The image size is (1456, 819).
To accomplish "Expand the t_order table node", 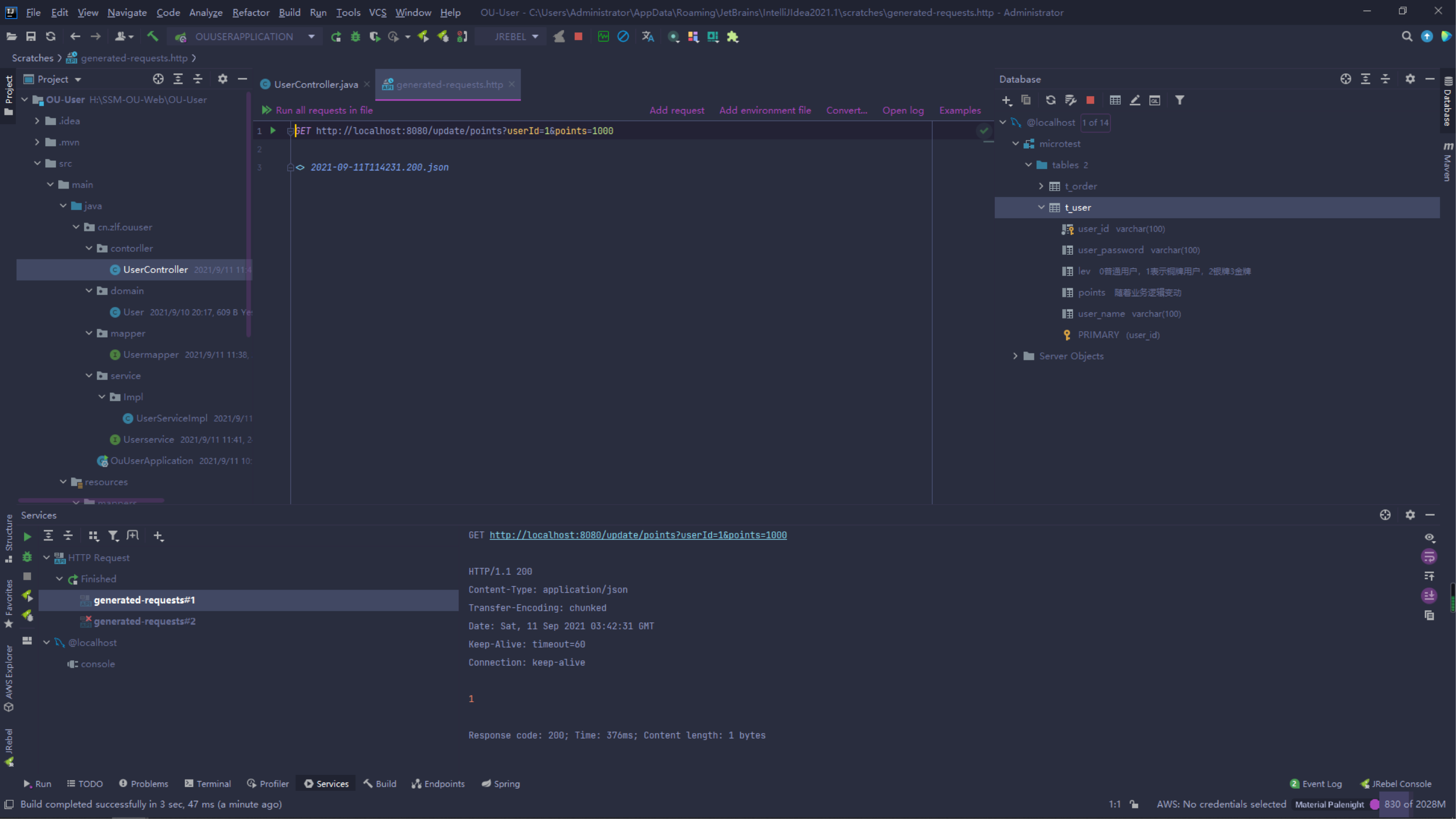I will coord(1041,186).
